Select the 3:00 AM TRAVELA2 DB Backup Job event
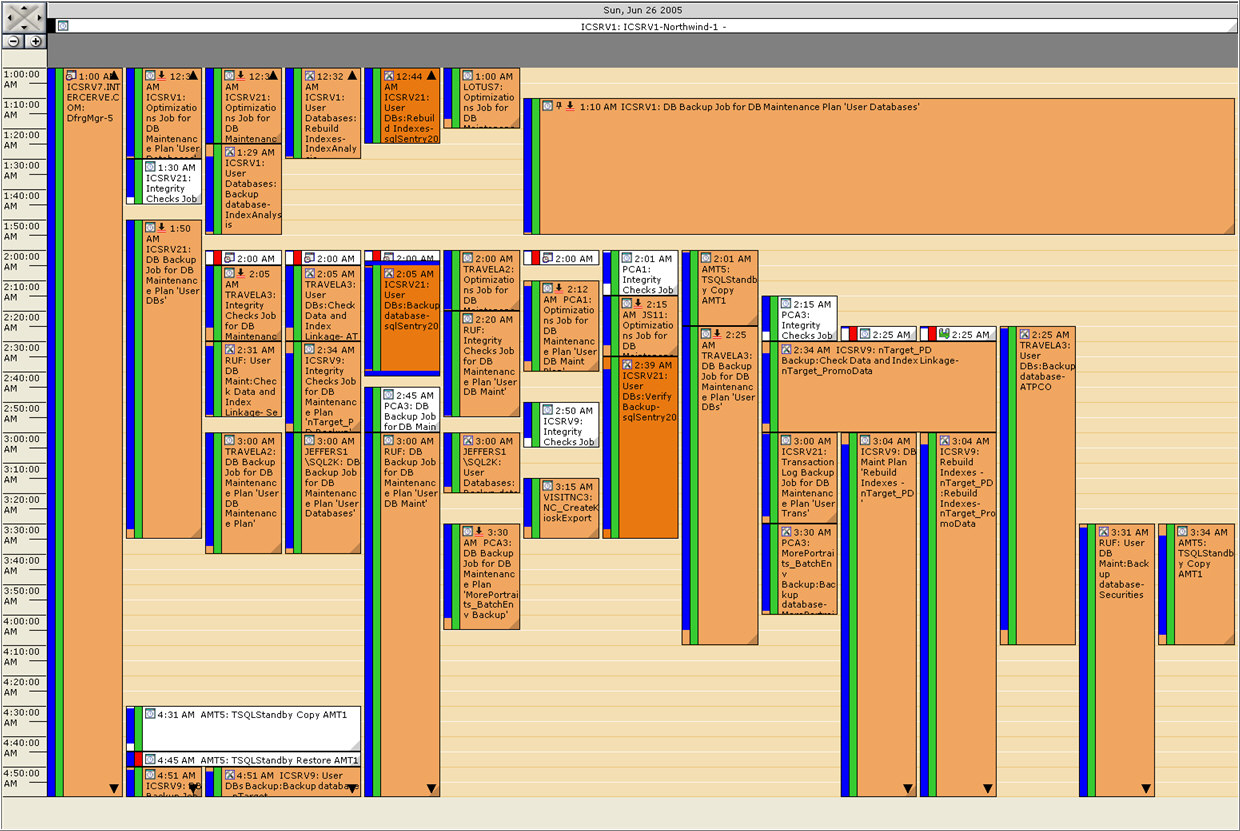Viewport: 1240px width, 831px height. [x=243, y=493]
